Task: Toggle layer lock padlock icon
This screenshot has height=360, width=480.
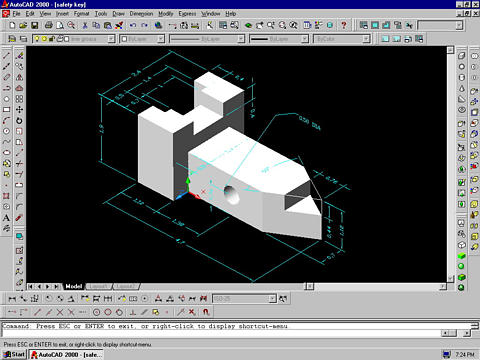Action: coord(52,39)
